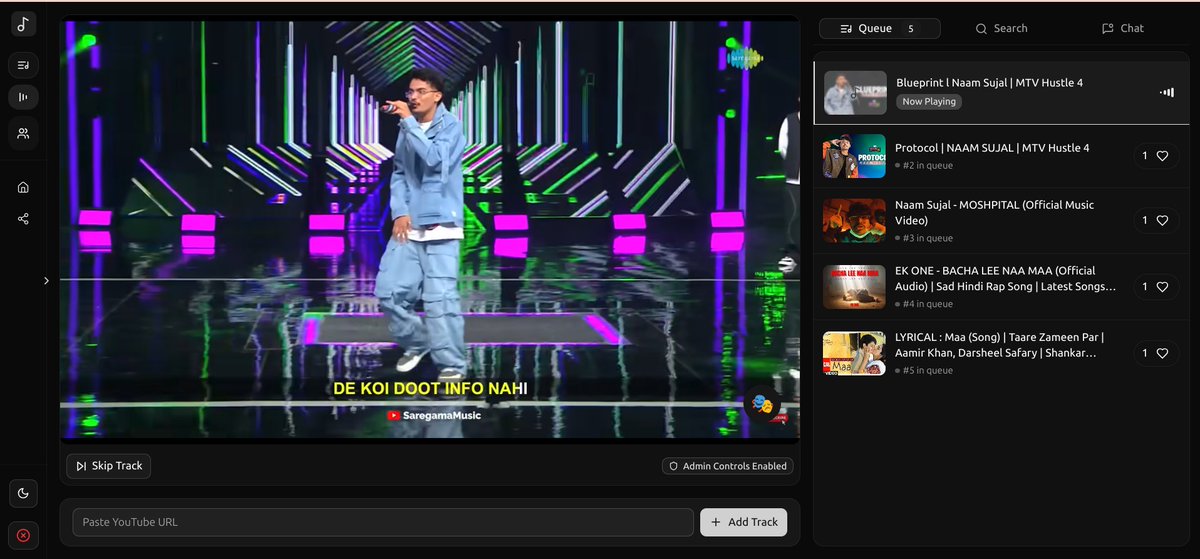The width and height of the screenshot is (1200, 559).
Task: Click the red close circle icon
Action: [23, 535]
